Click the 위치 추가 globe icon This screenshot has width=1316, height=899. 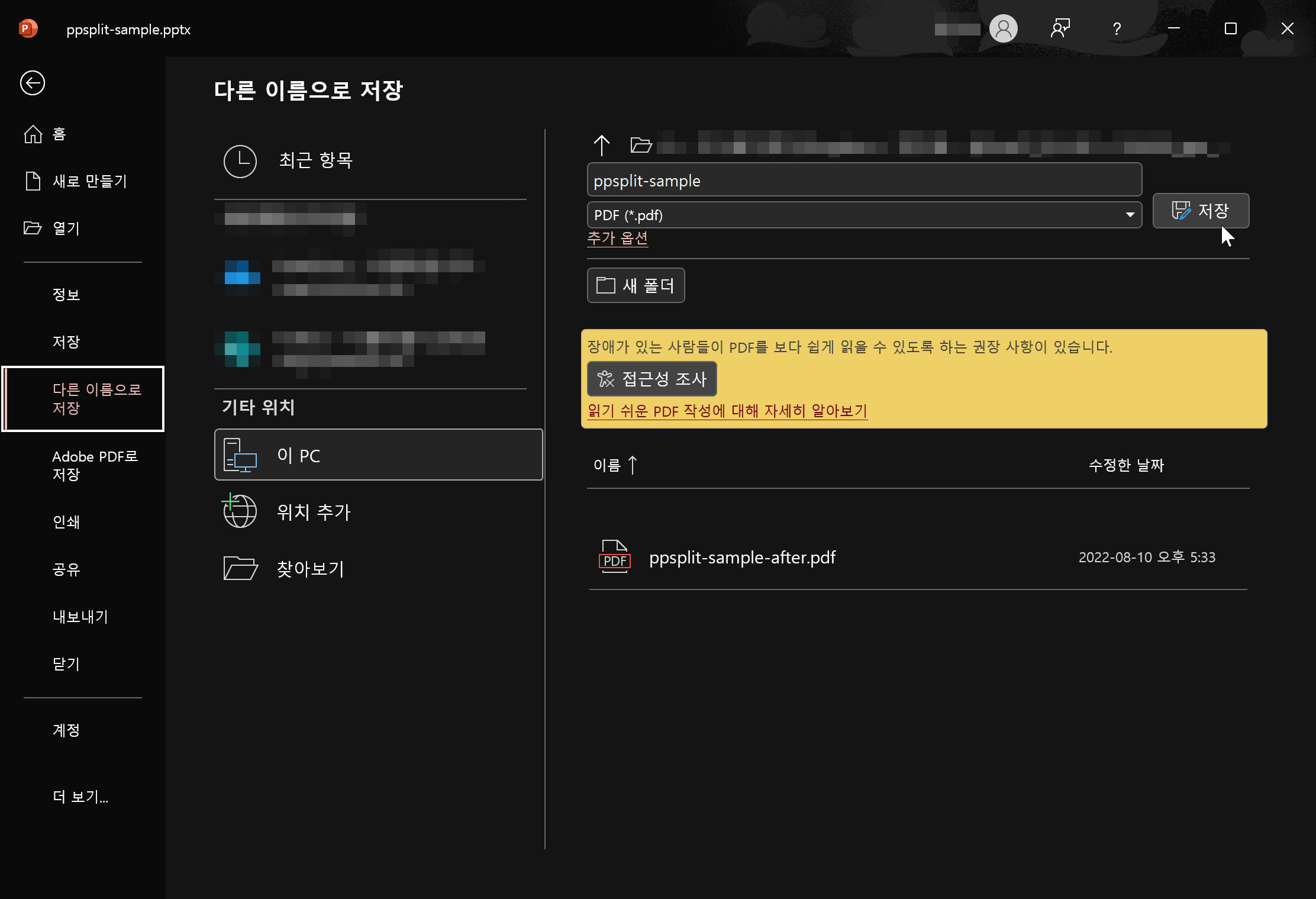click(240, 511)
